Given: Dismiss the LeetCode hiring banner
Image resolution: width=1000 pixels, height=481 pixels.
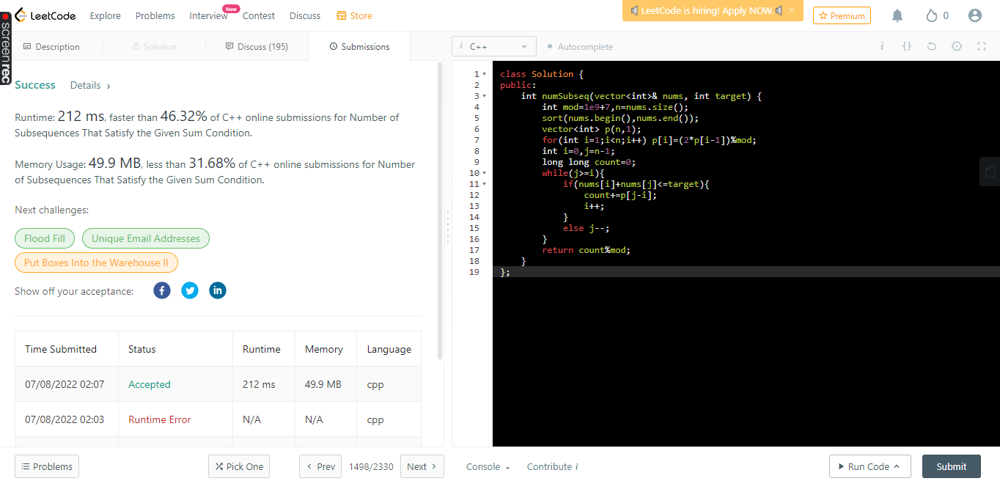Looking at the screenshot, I should pos(791,11).
